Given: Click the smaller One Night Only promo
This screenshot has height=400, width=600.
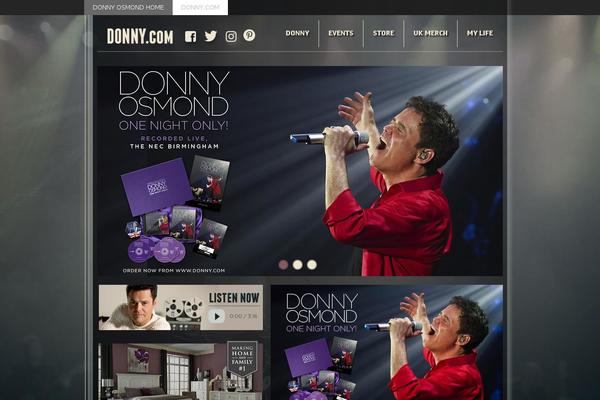Looking at the screenshot, I should 387,343.
